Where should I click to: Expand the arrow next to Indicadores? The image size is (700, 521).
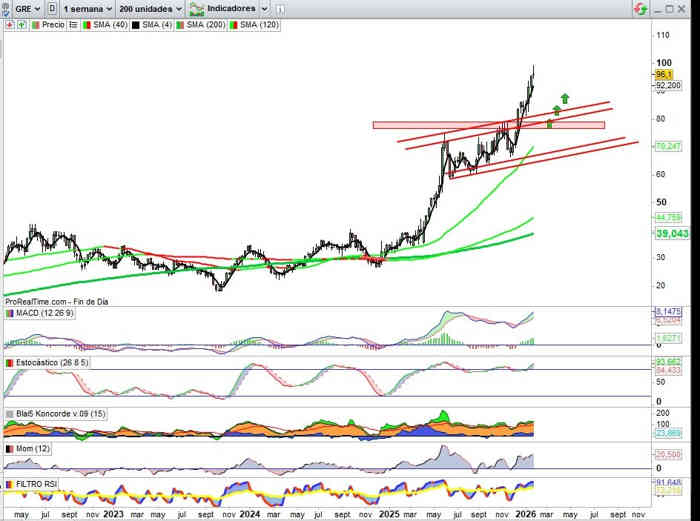click(x=263, y=9)
